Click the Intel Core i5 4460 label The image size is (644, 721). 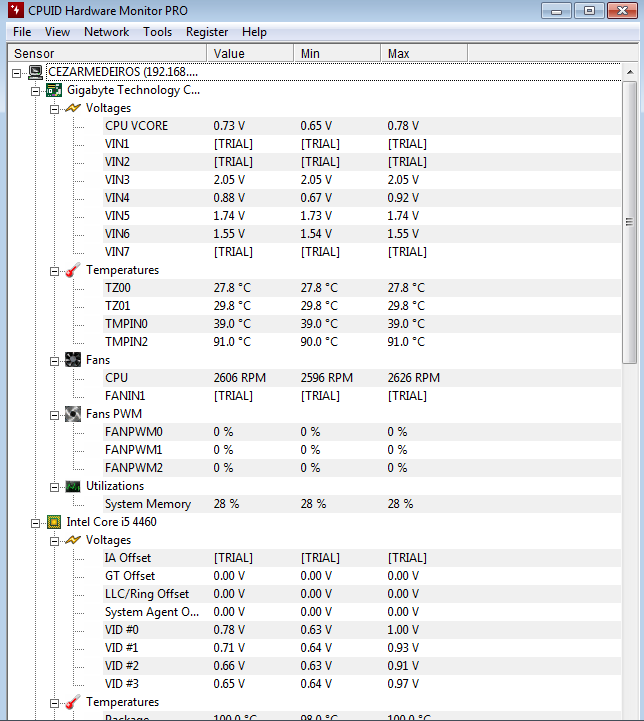(x=111, y=522)
